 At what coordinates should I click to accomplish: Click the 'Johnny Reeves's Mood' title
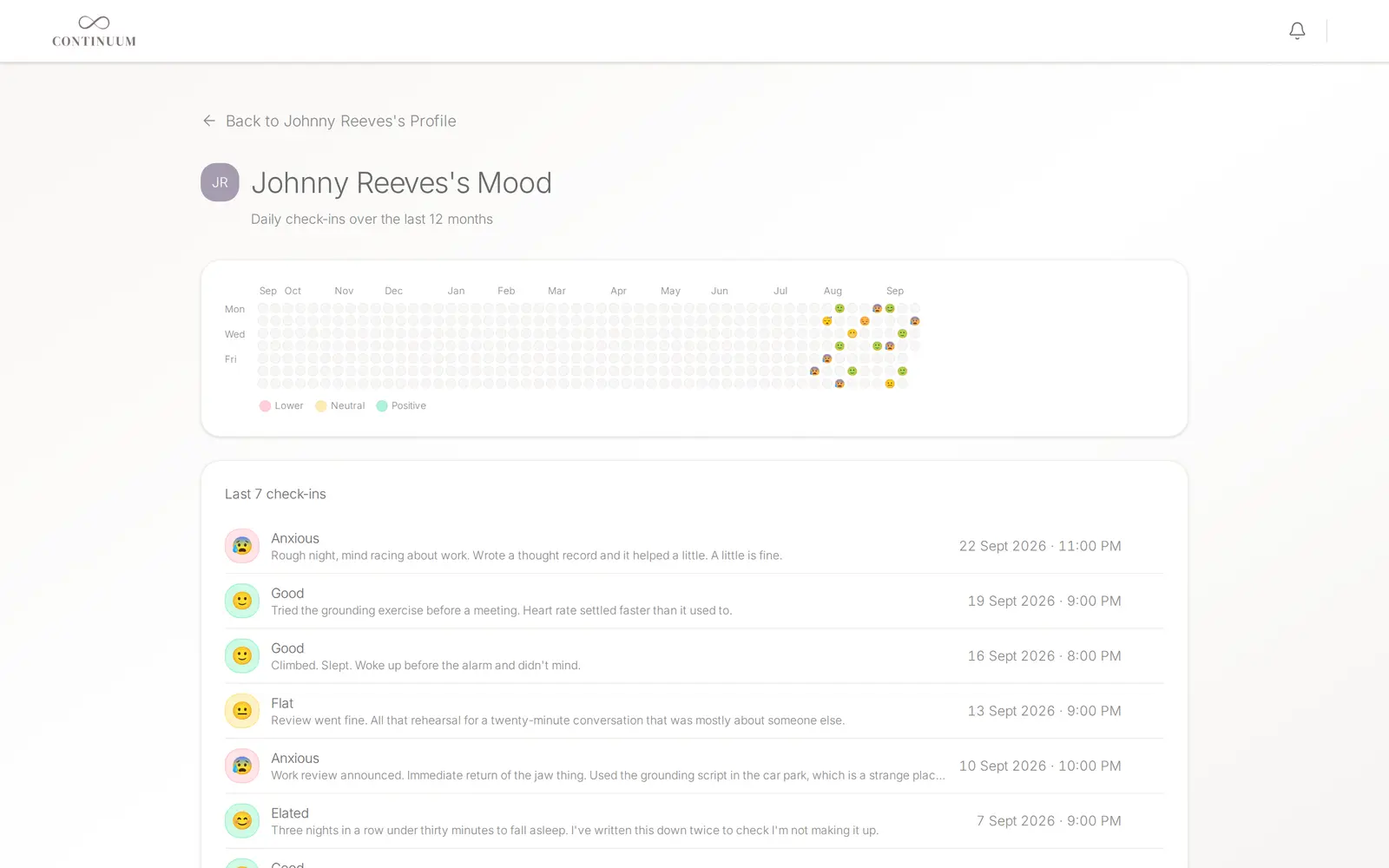pos(401,183)
